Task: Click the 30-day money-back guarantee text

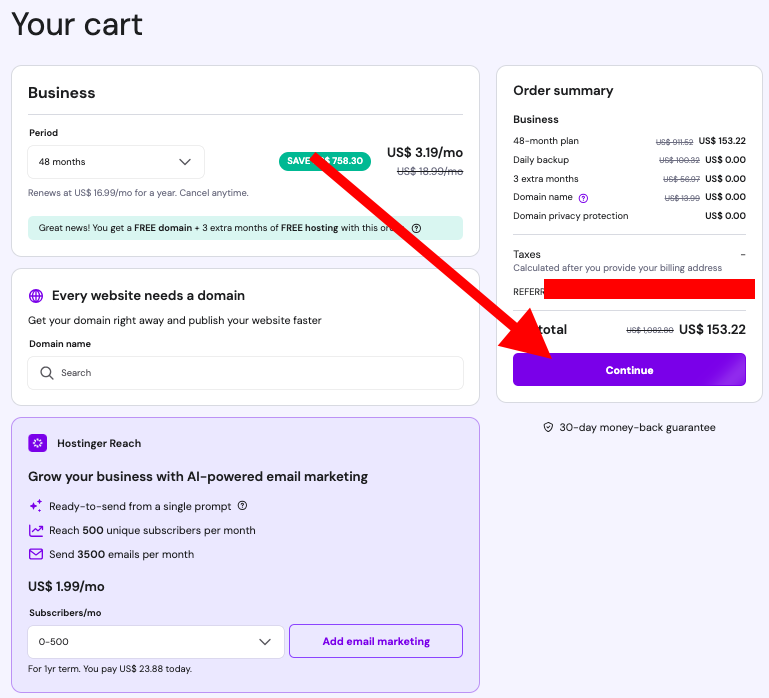Action: pyautogui.click(x=637, y=427)
